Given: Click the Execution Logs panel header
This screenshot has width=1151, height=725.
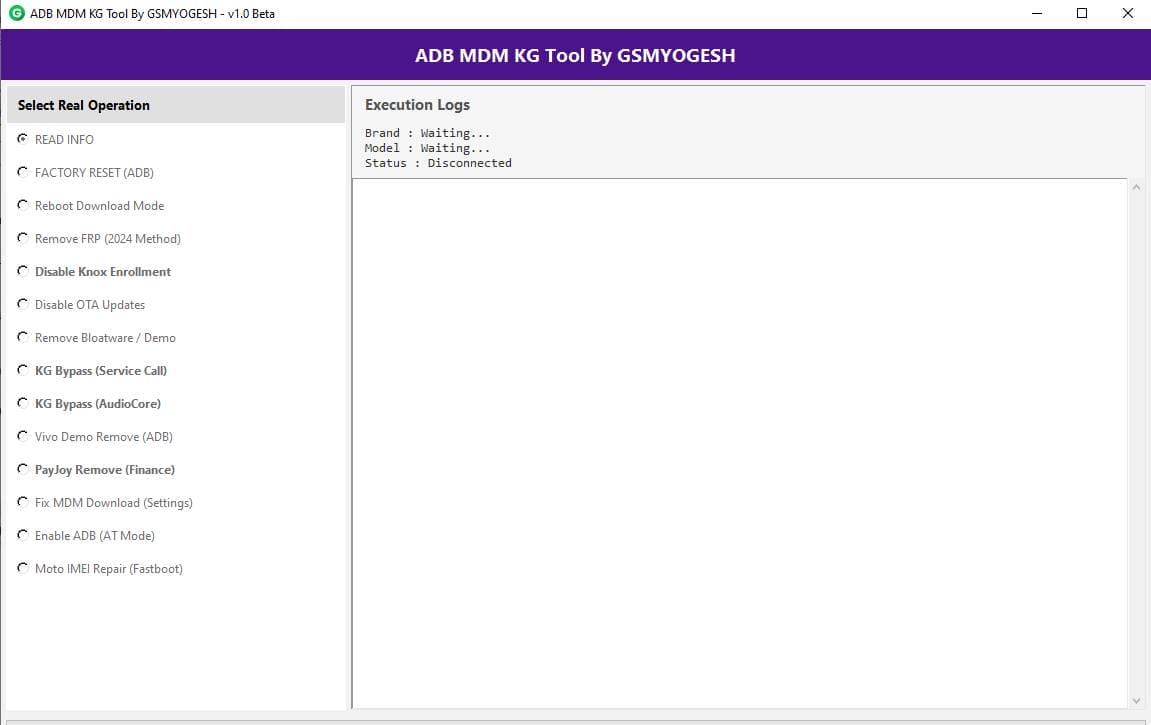Looking at the screenshot, I should (417, 104).
